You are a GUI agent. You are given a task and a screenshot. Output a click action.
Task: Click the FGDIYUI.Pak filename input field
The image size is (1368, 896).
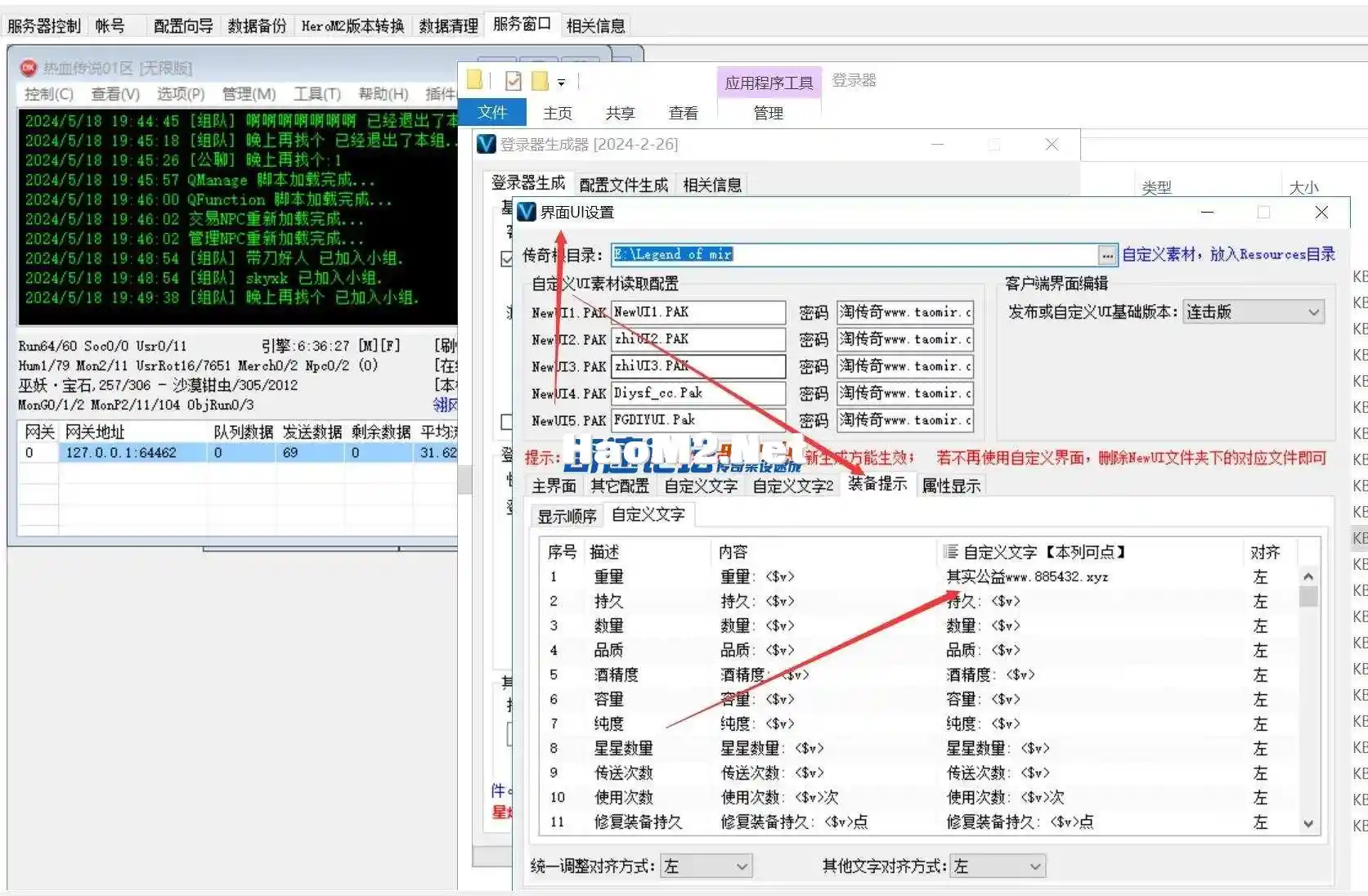[x=698, y=420]
